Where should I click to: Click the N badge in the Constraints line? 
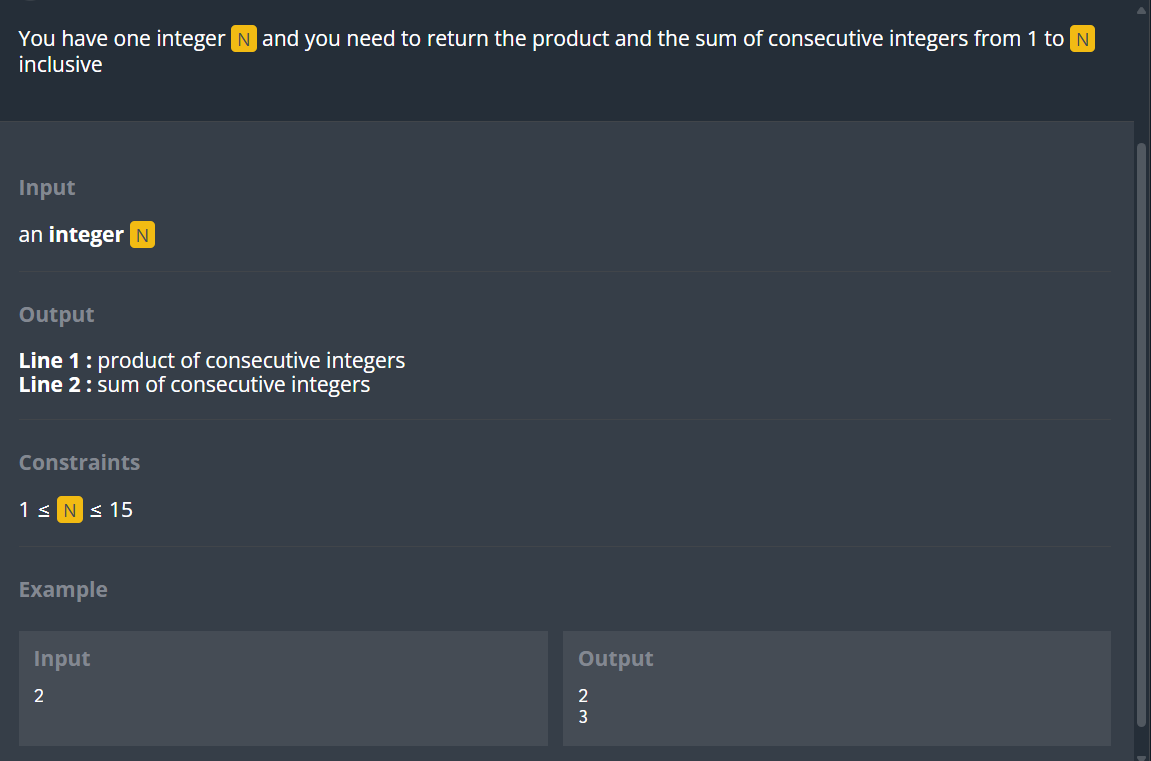click(70, 510)
